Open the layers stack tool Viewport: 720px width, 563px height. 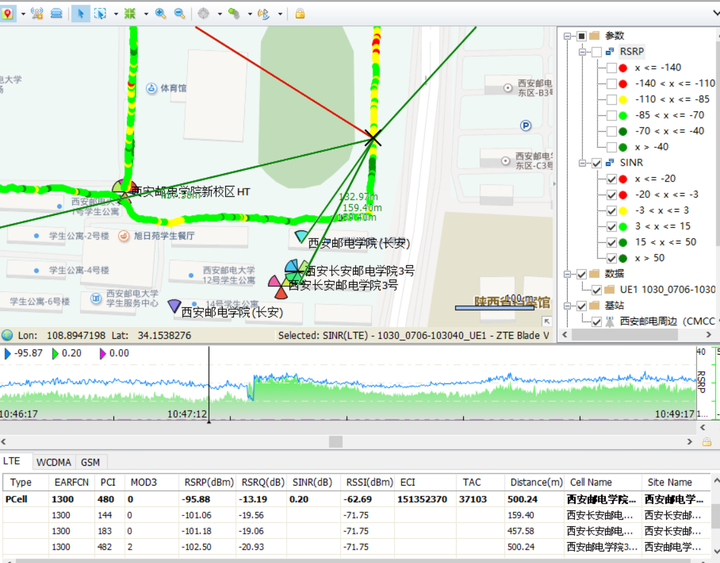[x=56, y=14]
